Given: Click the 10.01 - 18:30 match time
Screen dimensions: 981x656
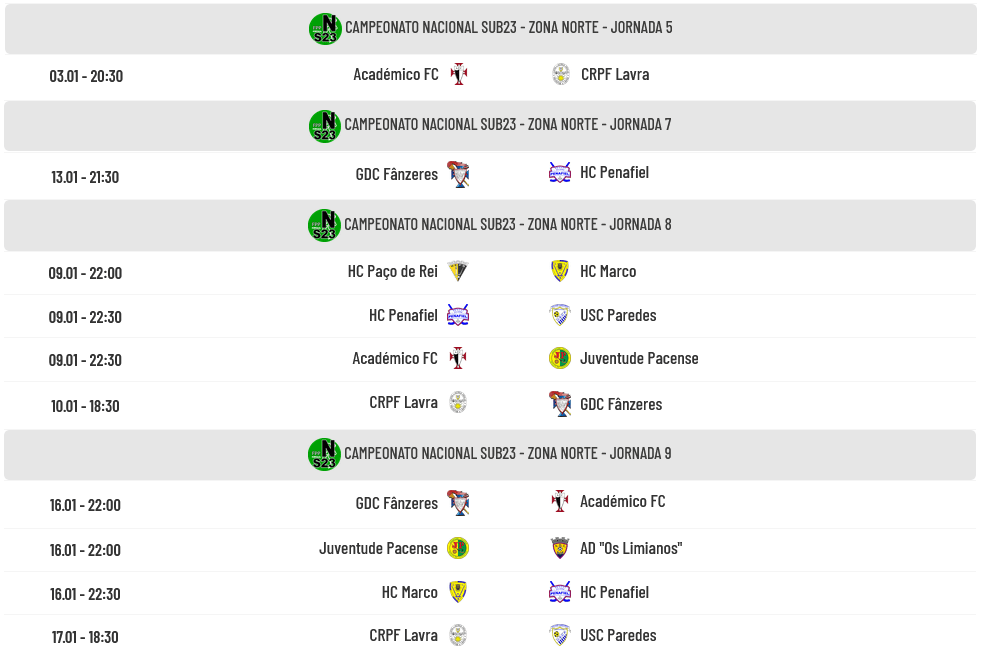Looking at the screenshot, I should 85,405.
